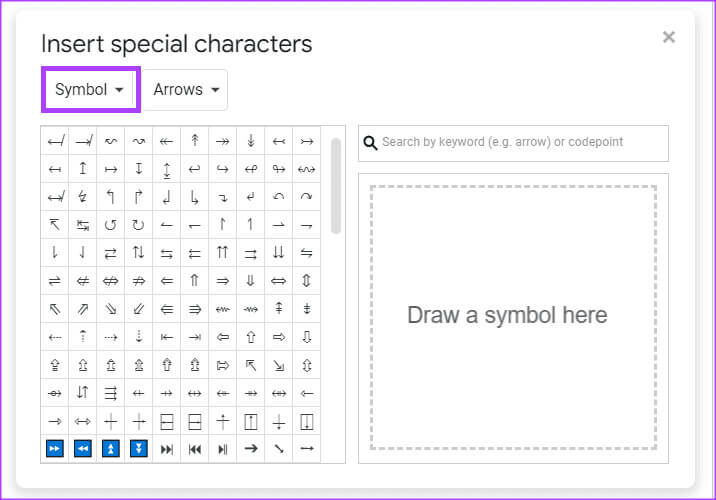This screenshot has width=716, height=500.
Task: Insert the blue double down triangle symbol
Action: pyautogui.click(x=139, y=449)
